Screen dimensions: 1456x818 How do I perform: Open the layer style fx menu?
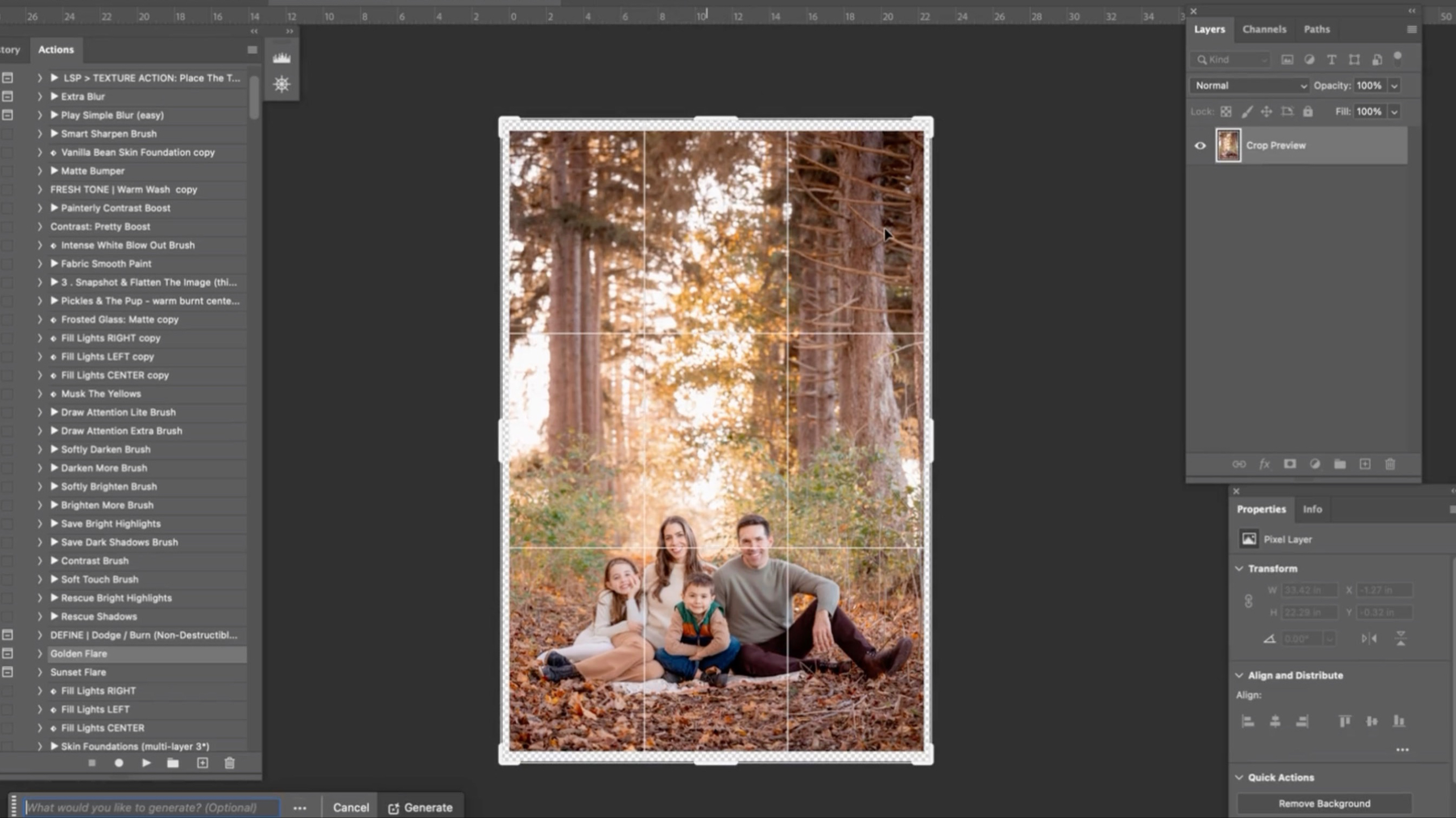pos(1264,464)
